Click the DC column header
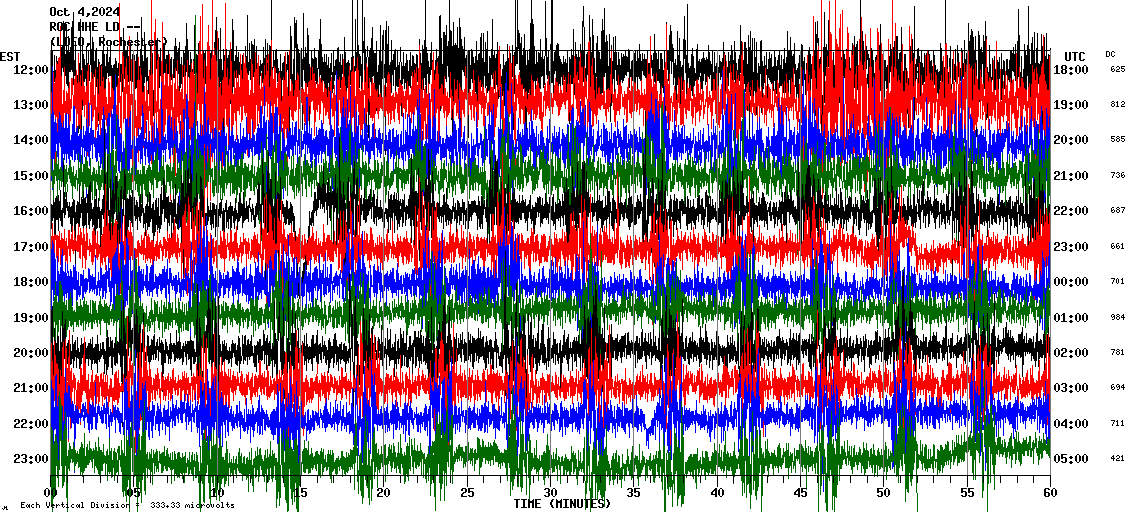Screen dimensions: 1130x519 pos(1110,54)
